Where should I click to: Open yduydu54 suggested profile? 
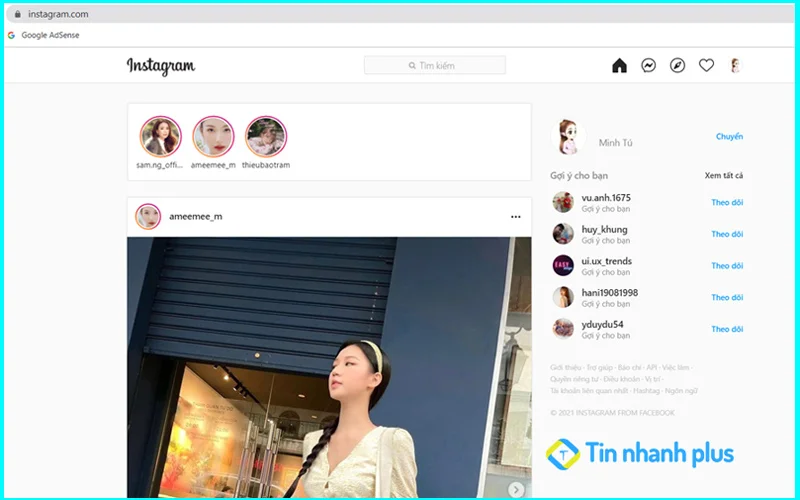603,324
